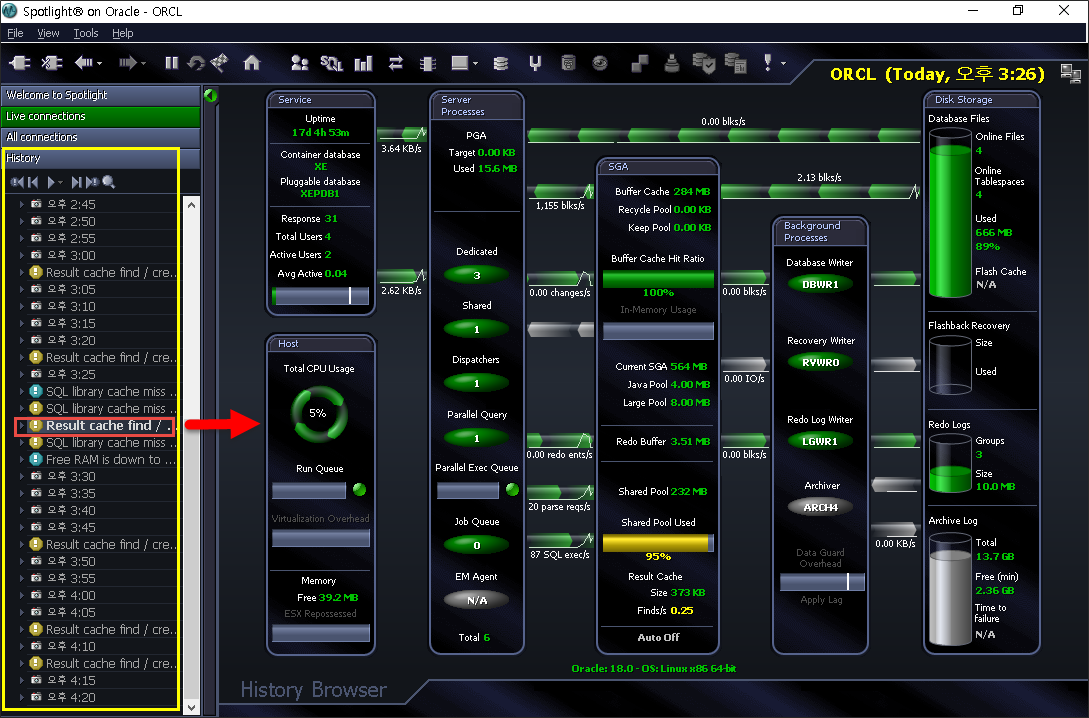Expand the 오후 3:25 snapshot node
The height and width of the screenshot is (718, 1089).
[22, 374]
